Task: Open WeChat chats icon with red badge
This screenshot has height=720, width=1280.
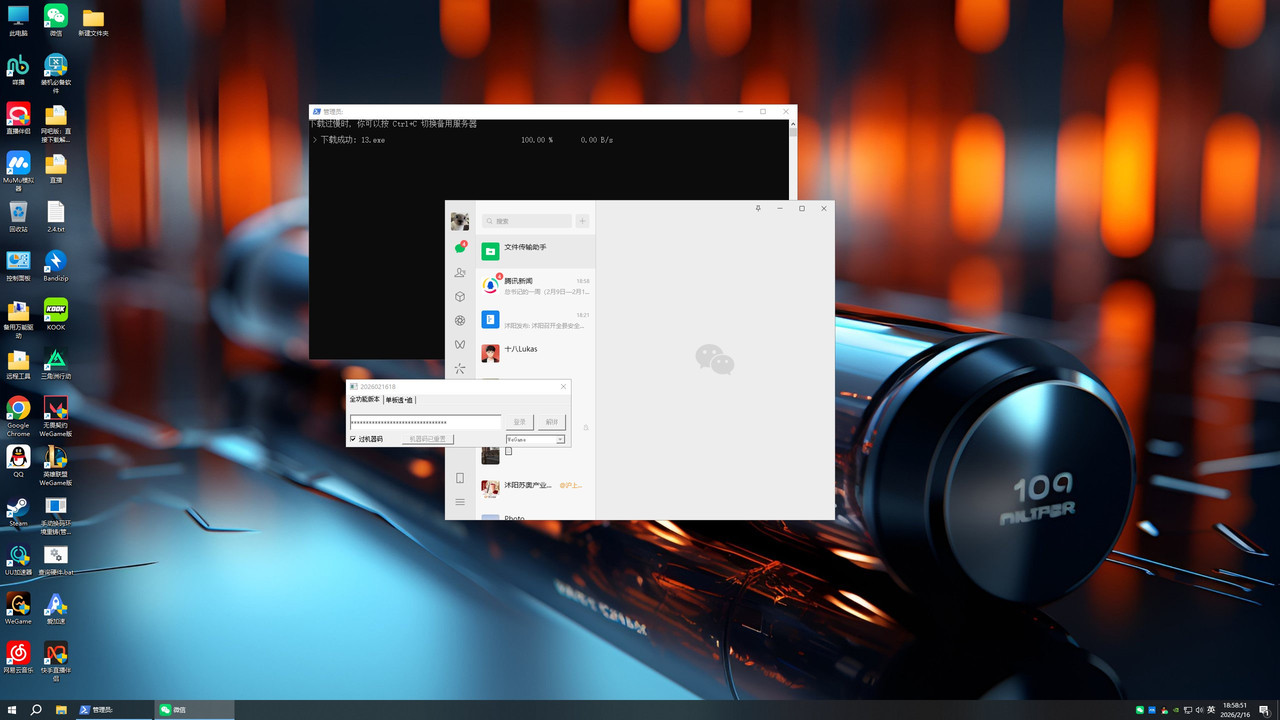Action: (460, 247)
